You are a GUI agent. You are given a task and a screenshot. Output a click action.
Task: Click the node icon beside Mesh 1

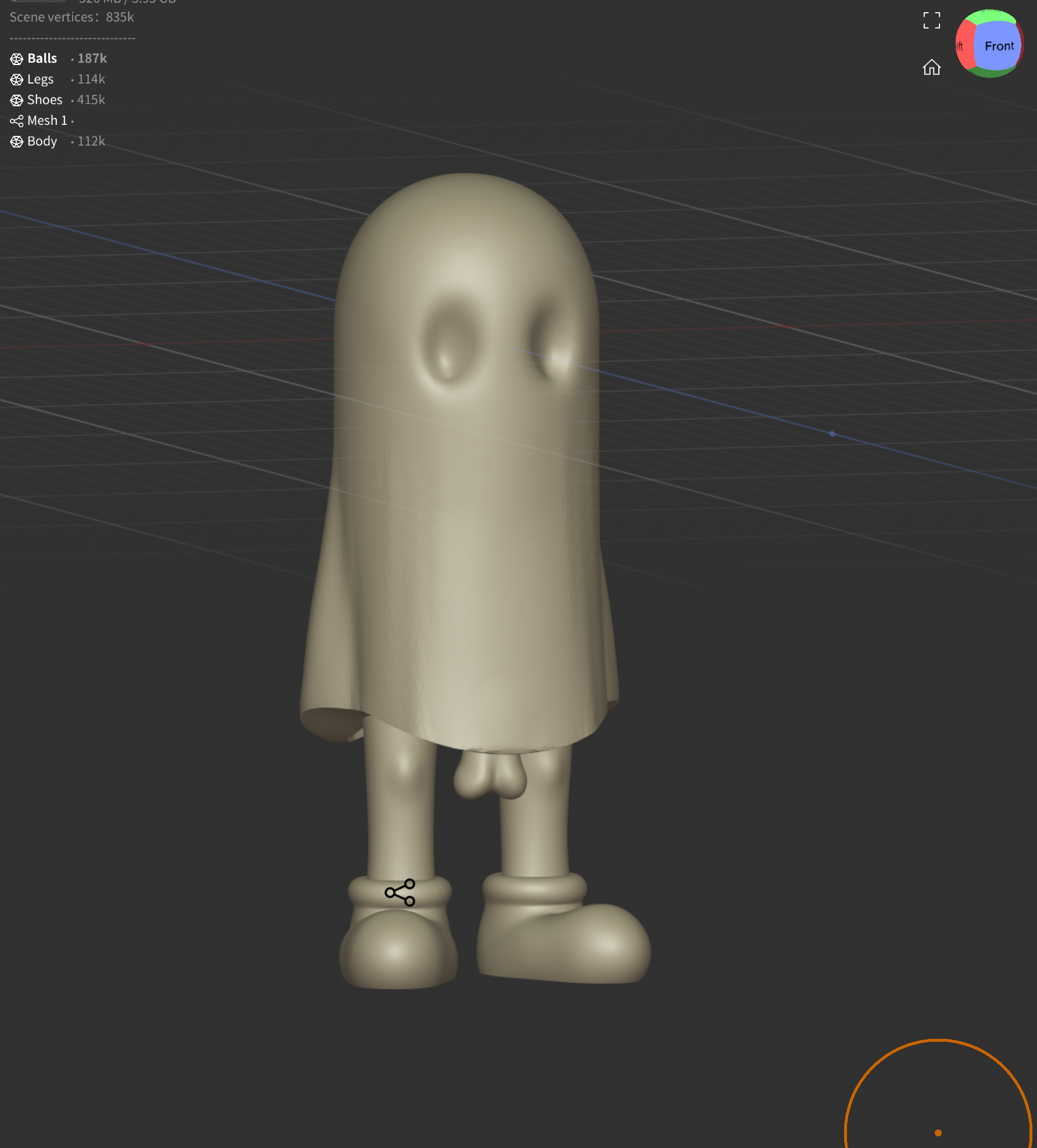tap(17, 121)
